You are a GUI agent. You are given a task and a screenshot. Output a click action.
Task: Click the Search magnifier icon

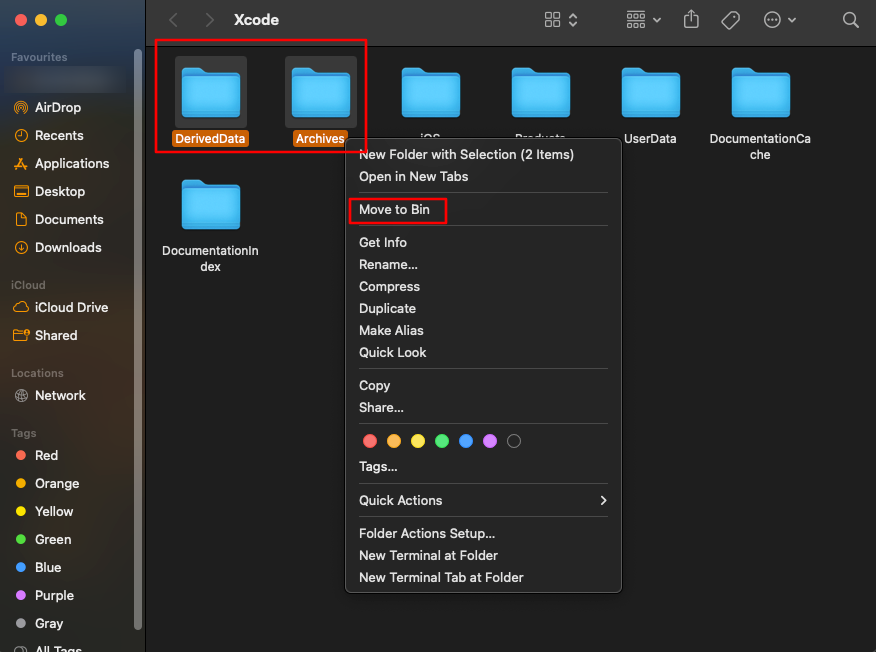click(x=850, y=20)
